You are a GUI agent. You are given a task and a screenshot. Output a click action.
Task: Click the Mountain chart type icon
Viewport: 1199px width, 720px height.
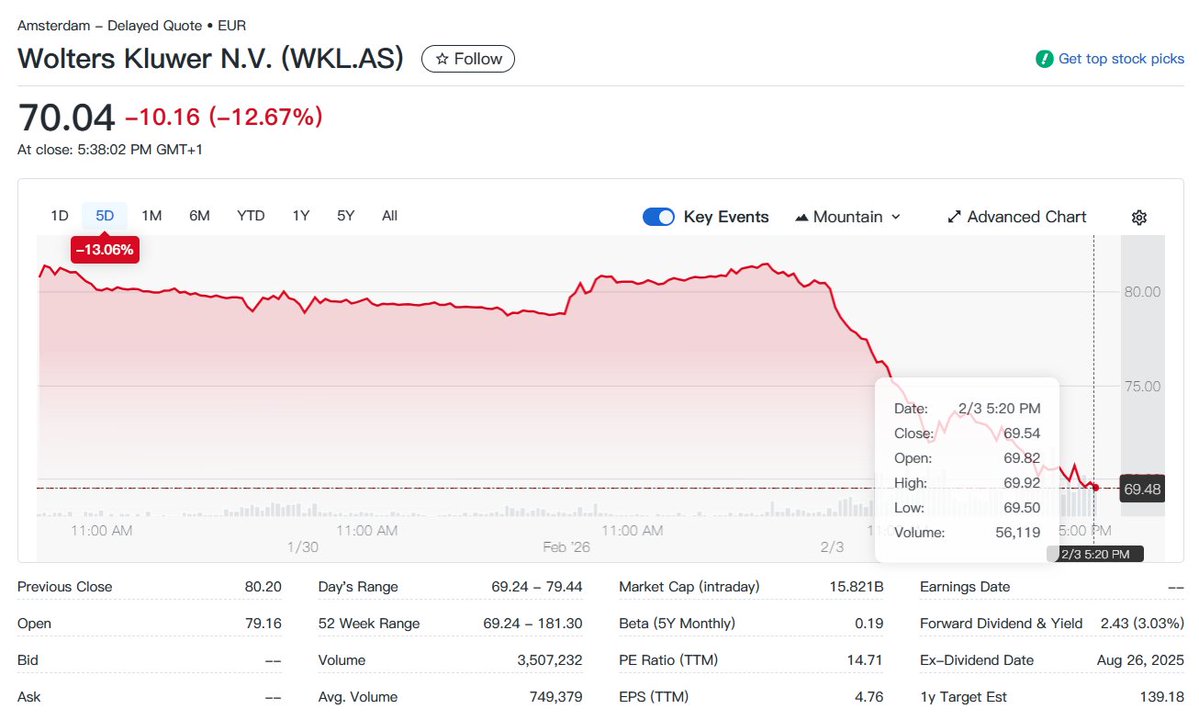[x=801, y=217]
